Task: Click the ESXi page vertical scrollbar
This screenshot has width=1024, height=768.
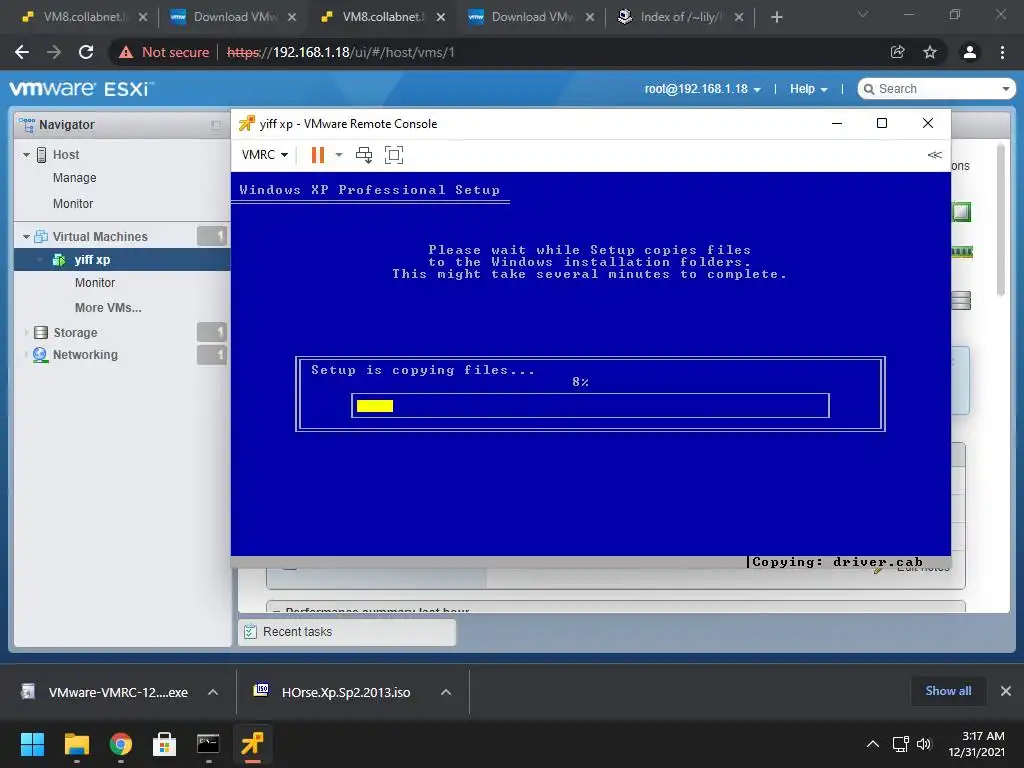Action: click(1000, 220)
